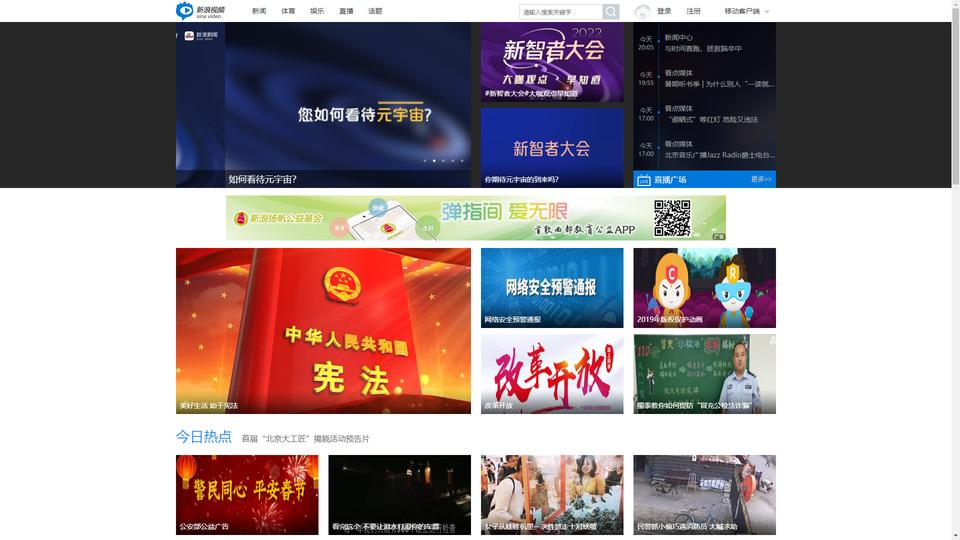Open the police officer 110 blackboard thumbnail
This screenshot has height=540, width=960.
[x=704, y=373]
